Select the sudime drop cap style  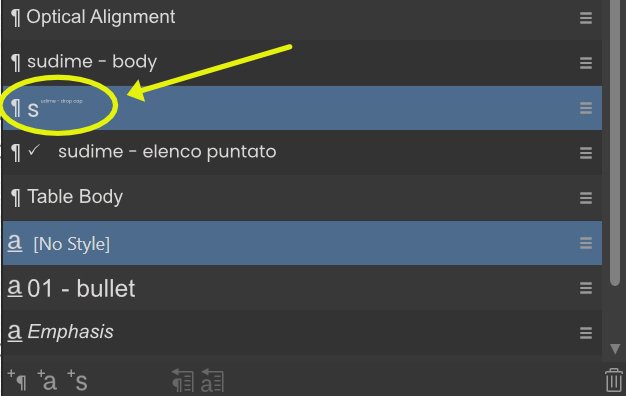pyautogui.click(x=302, y=108)
